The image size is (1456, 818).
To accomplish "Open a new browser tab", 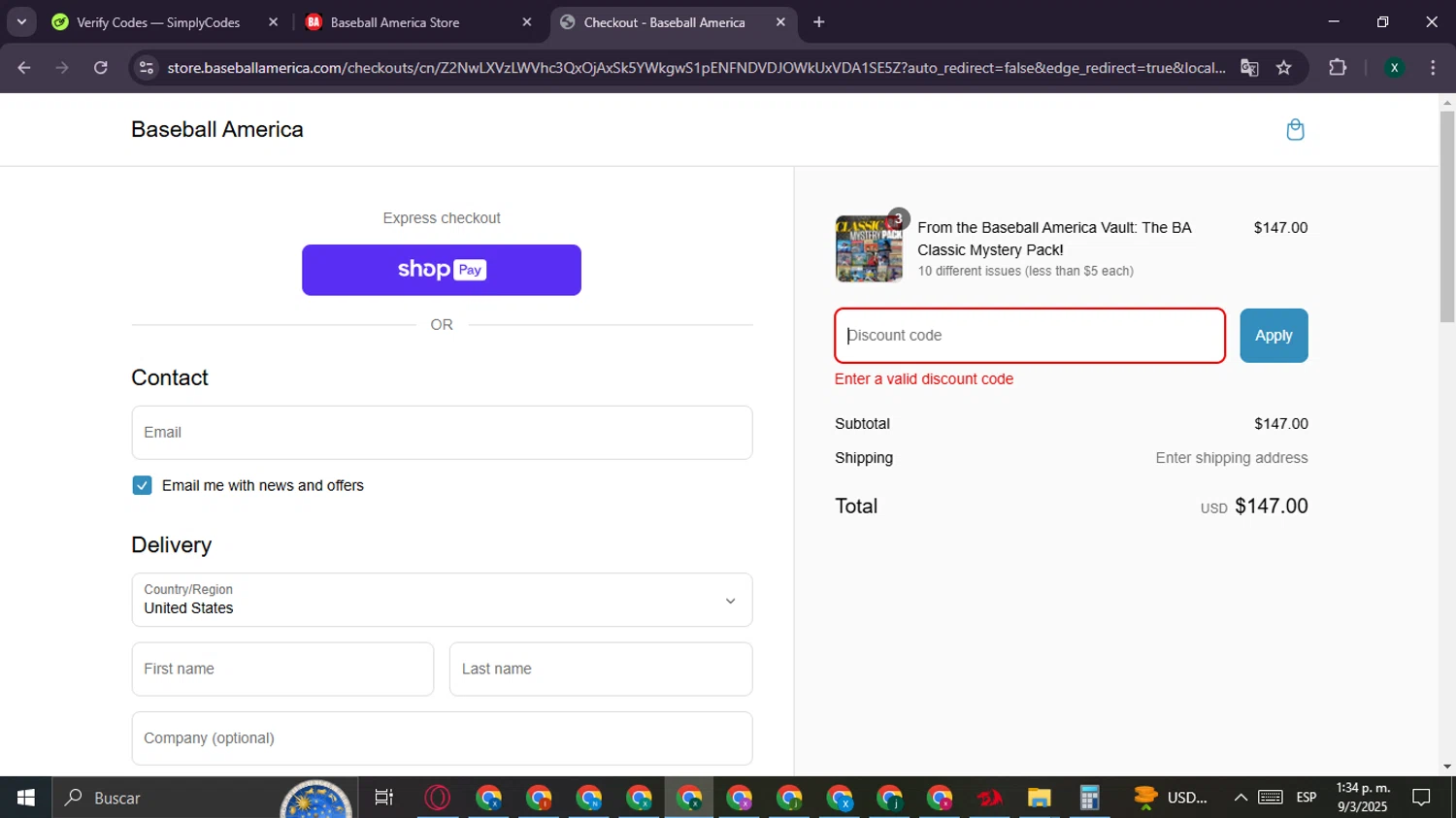I will [819, 22].
